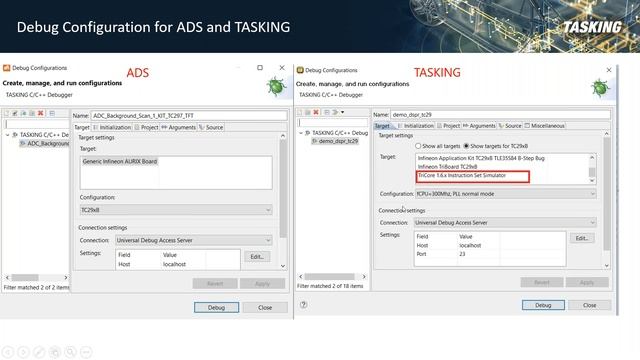This screenshot has width=640, height=360.
Task: Click Edit... button in TASKING dialog
Action: [582, 238]
